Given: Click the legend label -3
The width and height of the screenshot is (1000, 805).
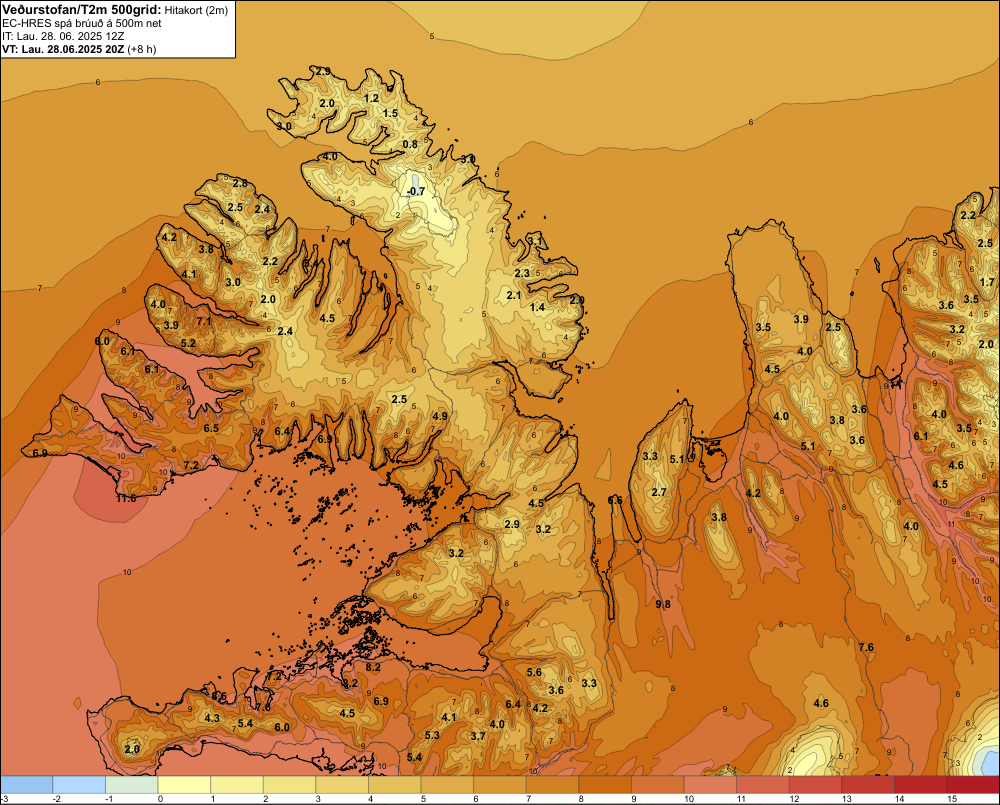Looking at the screenshot, I should tap(4, 799).
